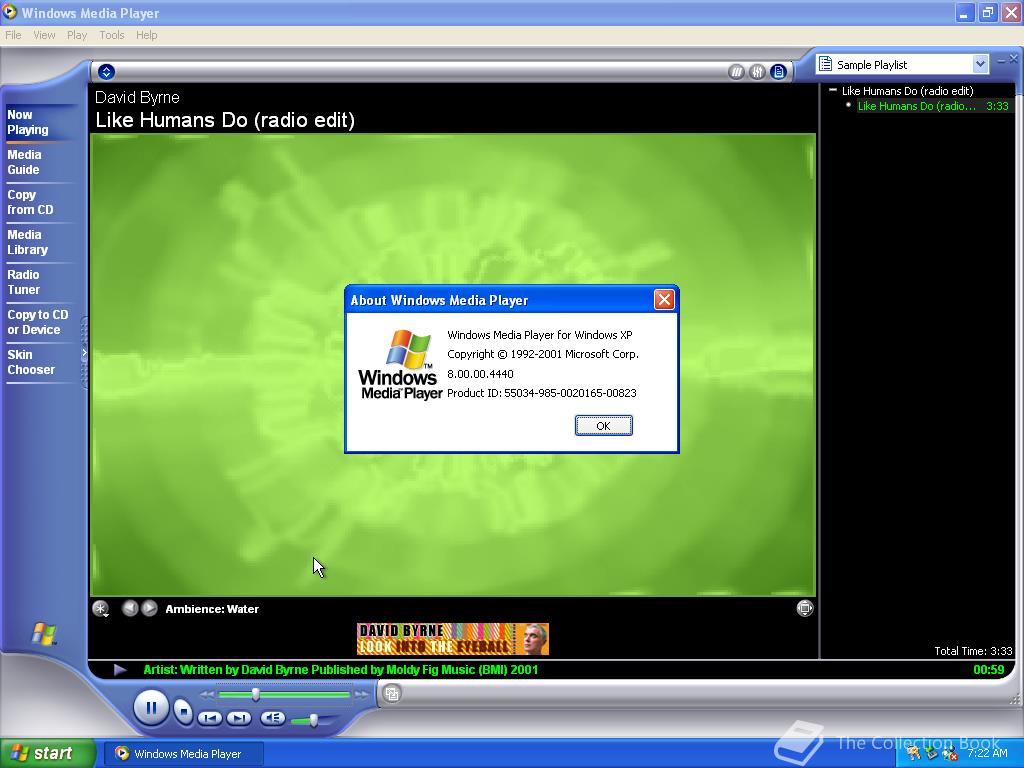Open the Play menu
The width and height of the screenshot is (1024, 768).
(x=76, y=35)
